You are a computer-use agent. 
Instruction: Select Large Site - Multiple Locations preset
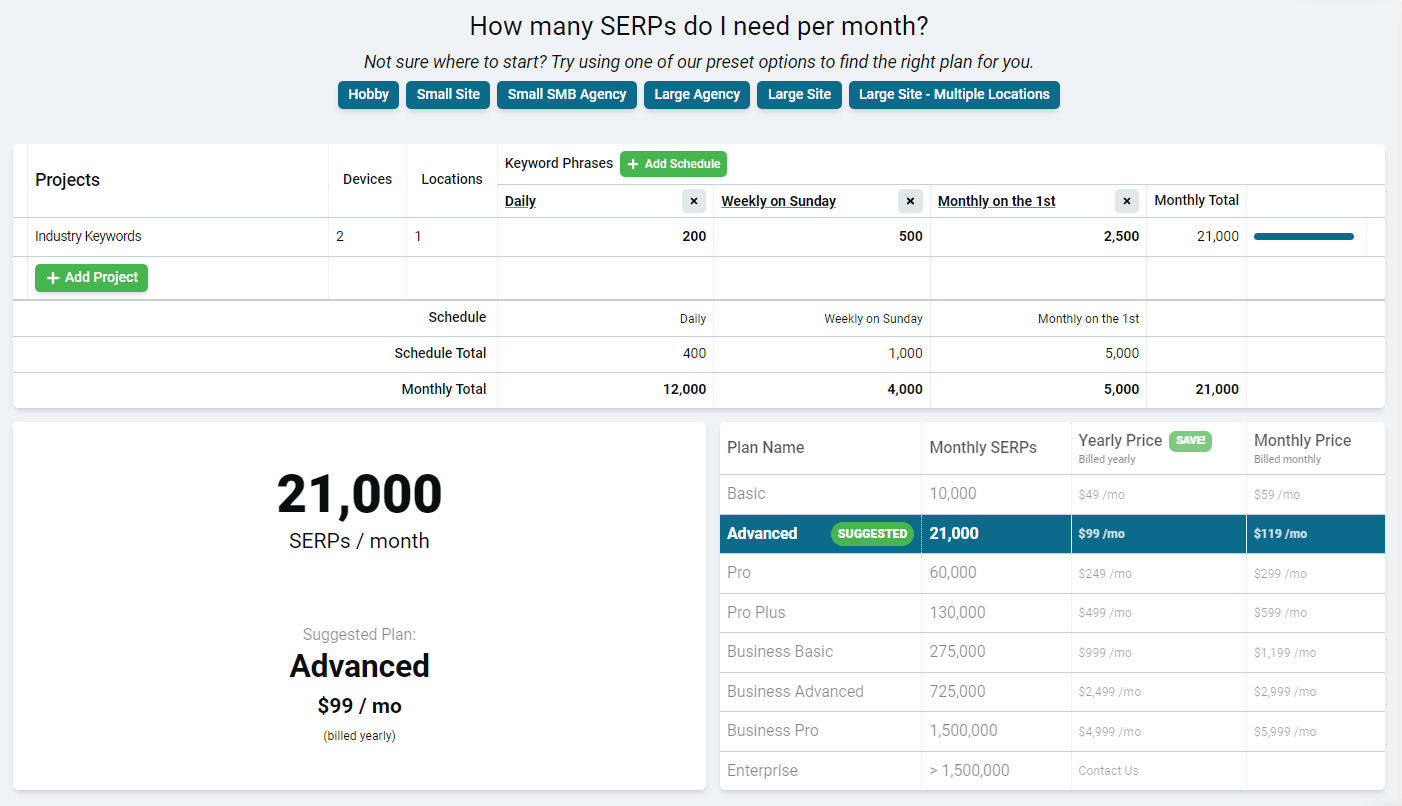[954, 95]
